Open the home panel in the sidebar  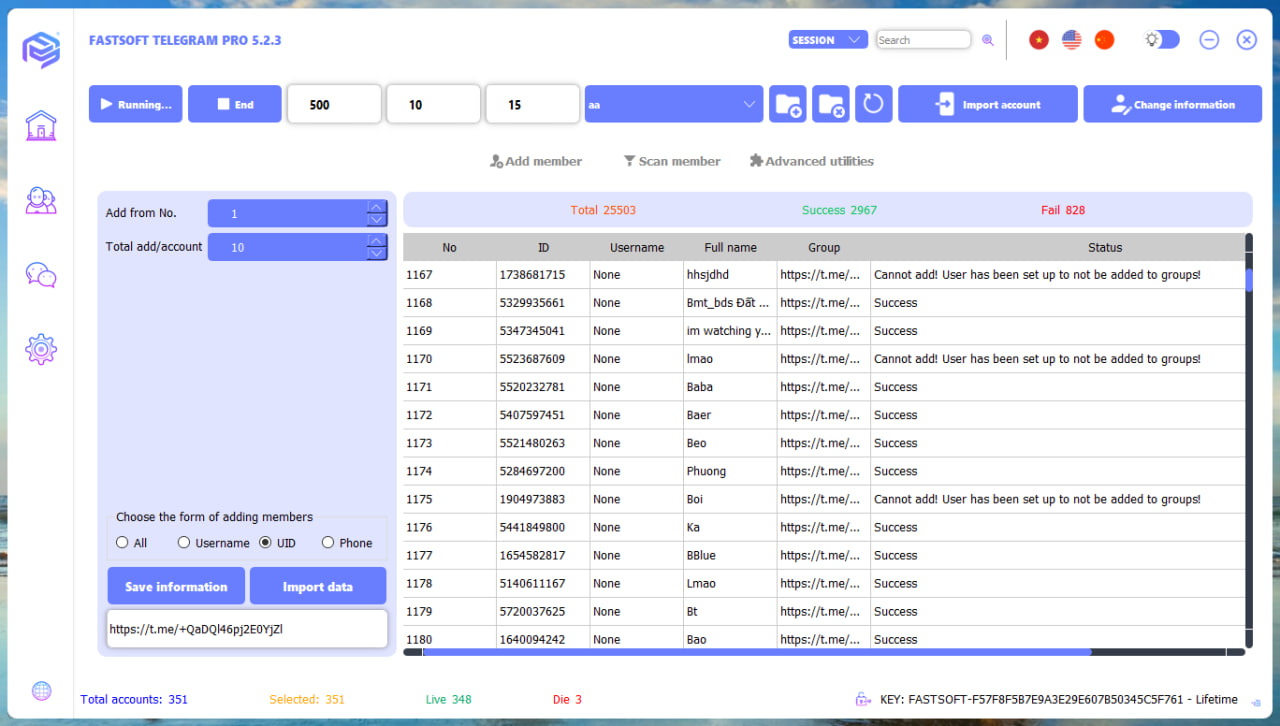(40, 126)
